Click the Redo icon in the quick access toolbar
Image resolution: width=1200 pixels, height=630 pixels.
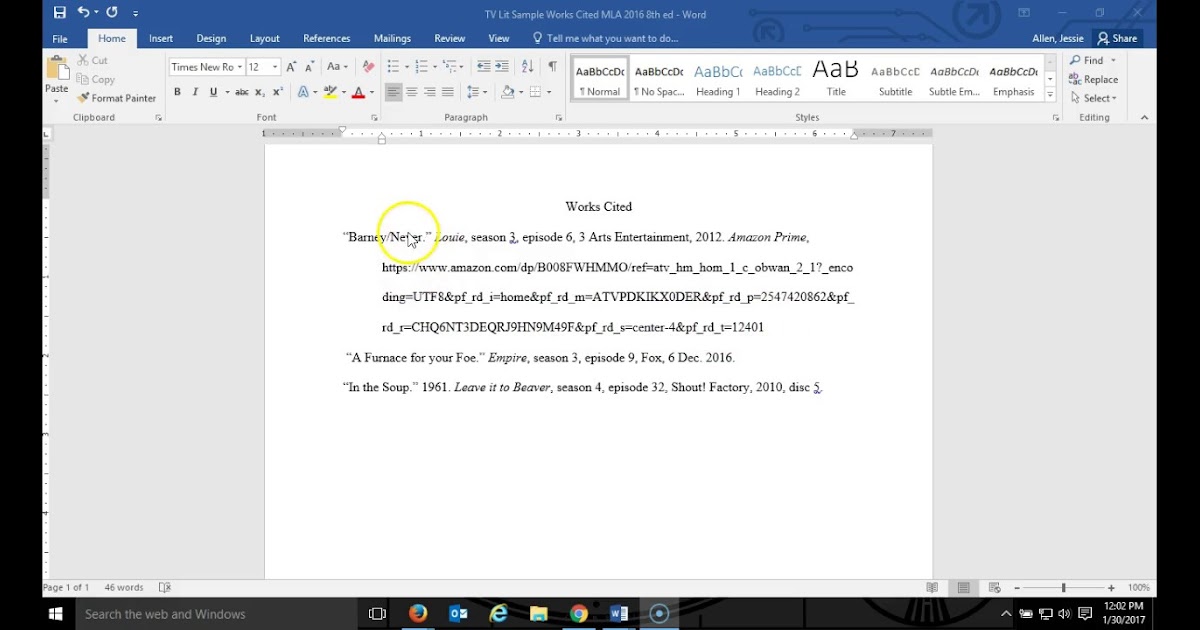tap(111, 13)
